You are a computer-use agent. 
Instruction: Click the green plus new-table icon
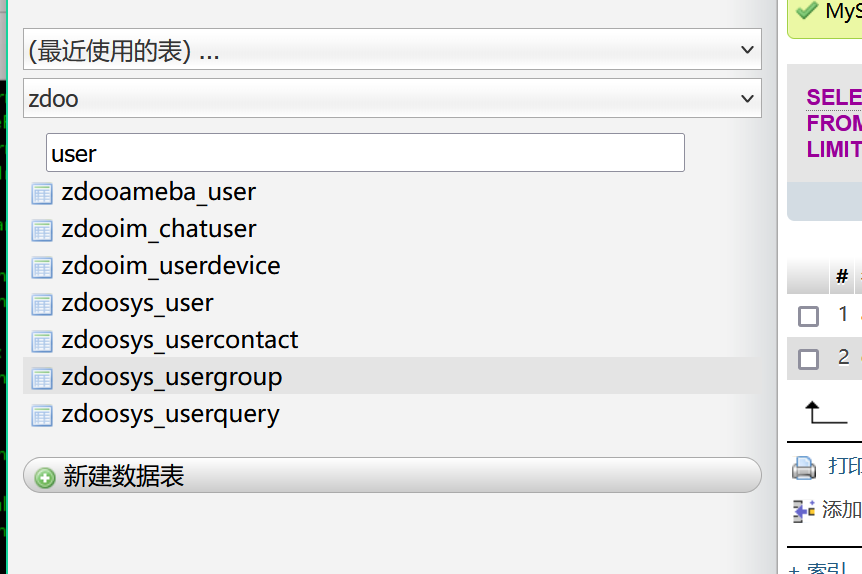coord(45,477)
